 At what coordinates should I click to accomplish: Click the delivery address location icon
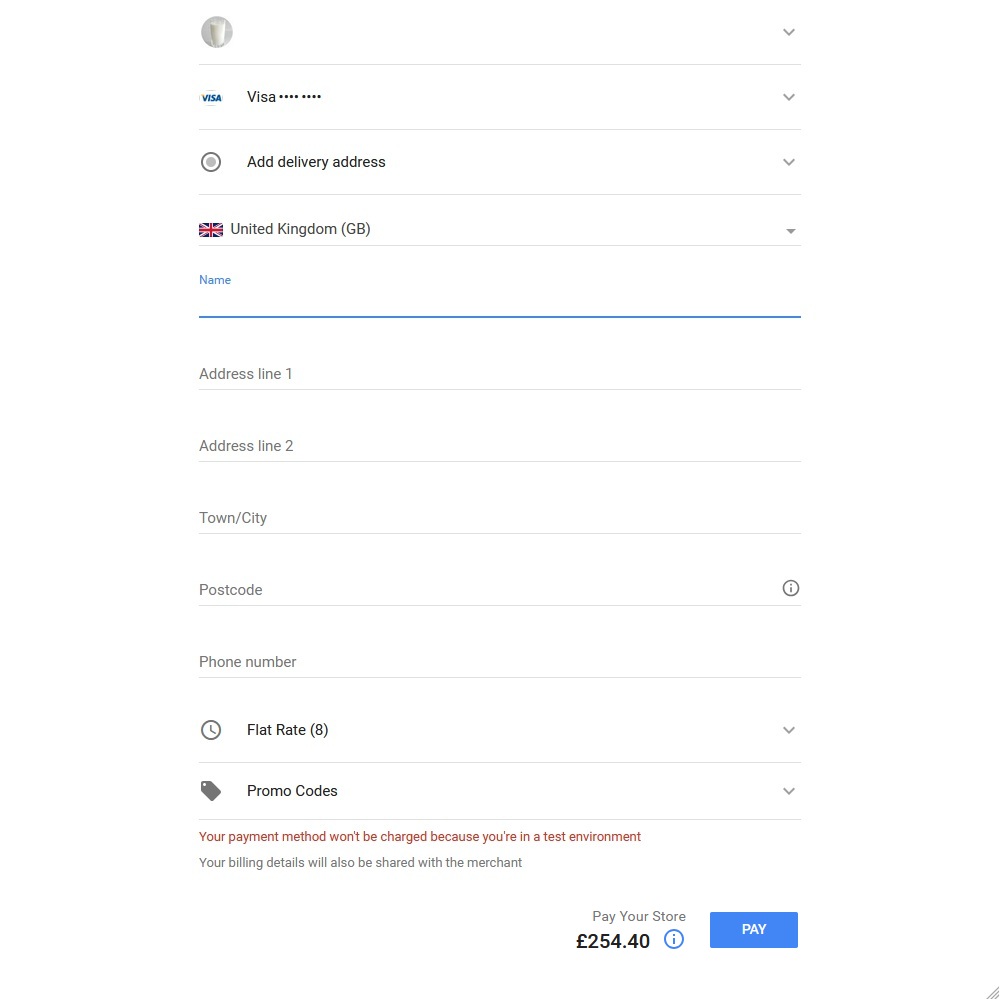click(211, 162)
